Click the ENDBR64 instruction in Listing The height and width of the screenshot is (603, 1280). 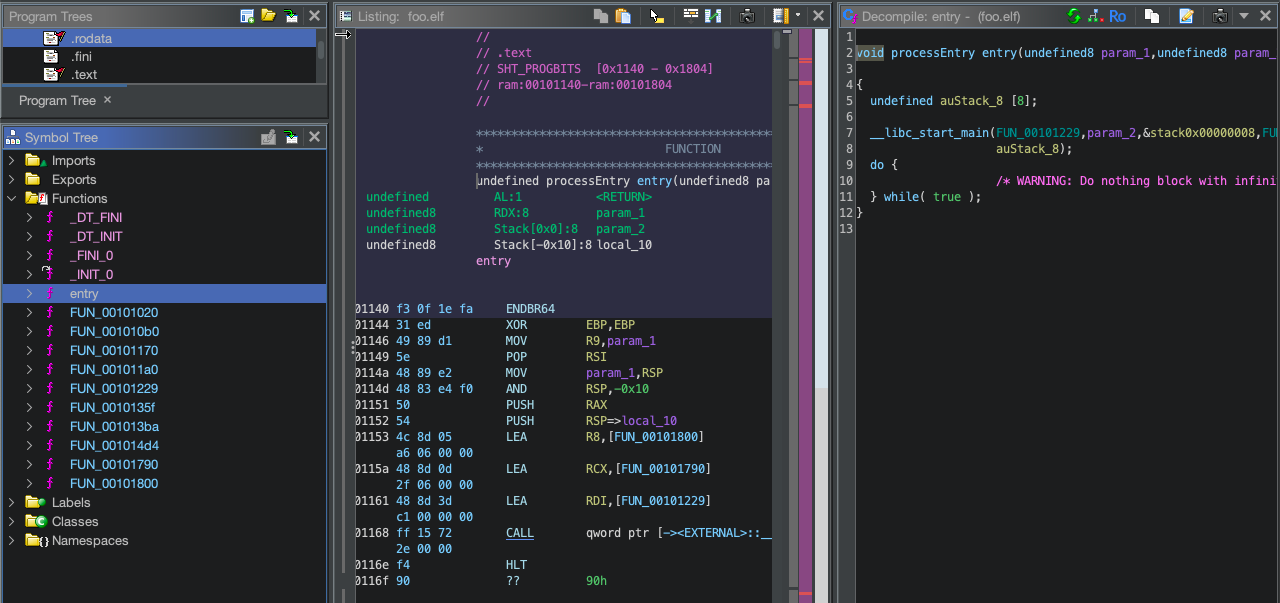point(530,309)
